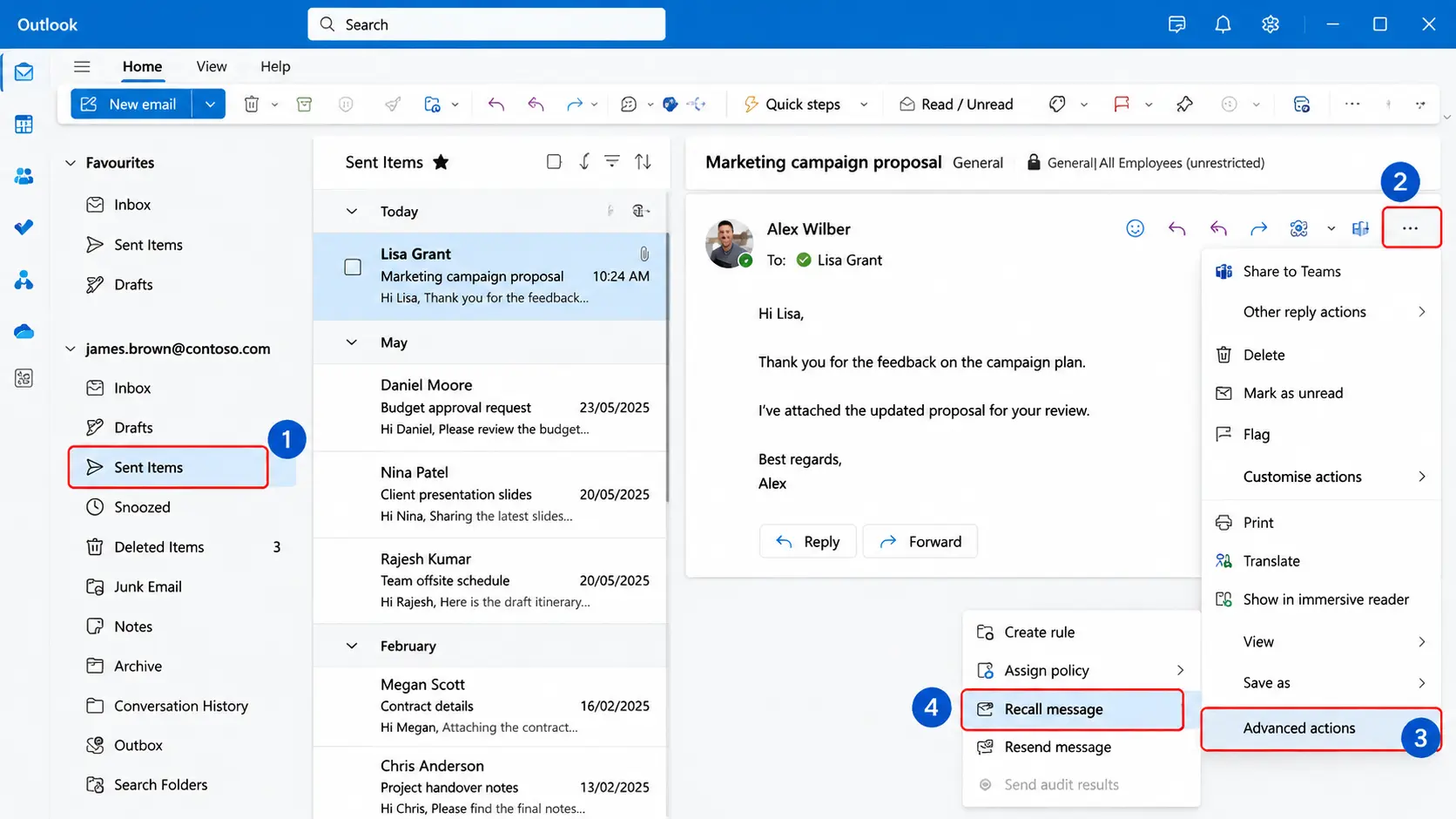Open the View ribbon tab
The image size is (1456, 819).
[x=212, y=66]
